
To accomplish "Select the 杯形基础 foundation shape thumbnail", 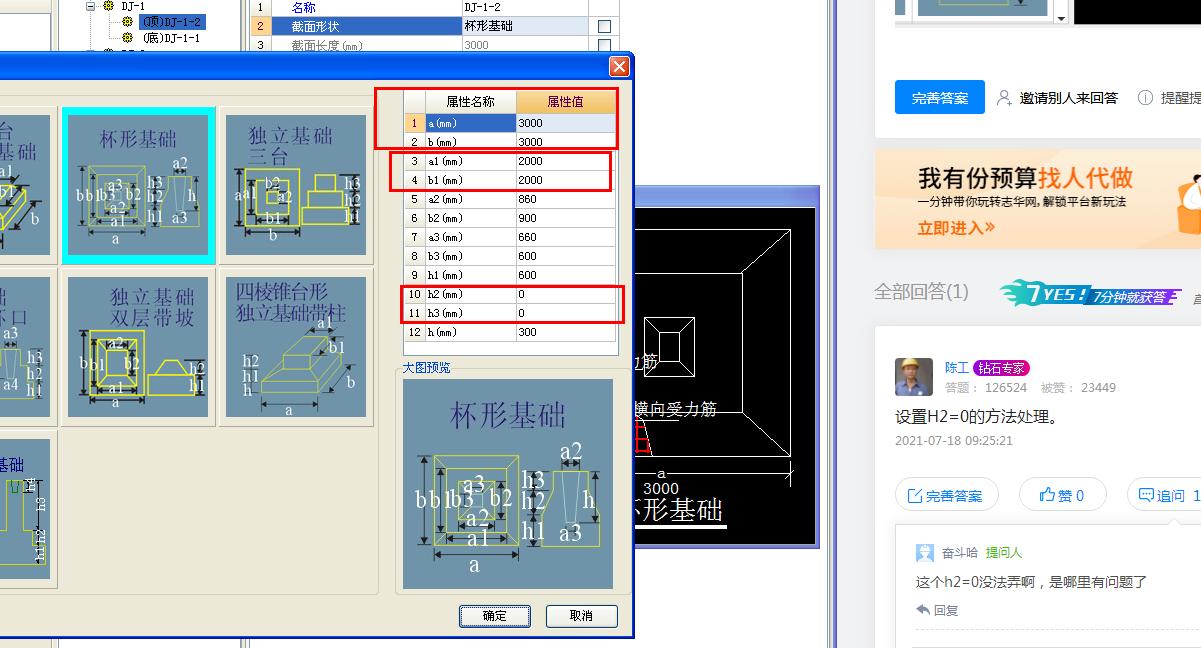I will tap(138, 185).
